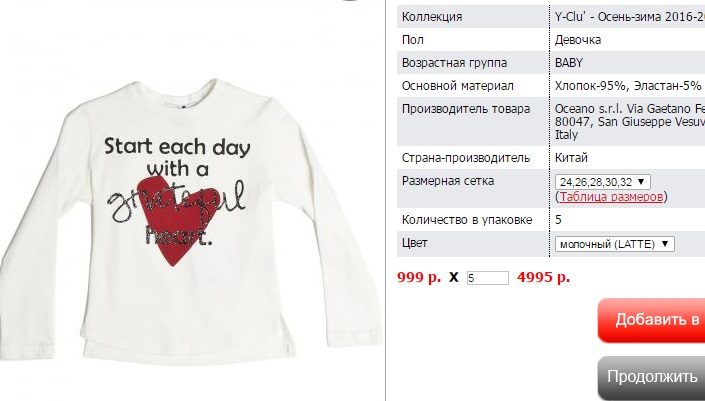The height and width of the screenshot is (401, 705).
Task: Select the Коллекция label cell
Action: pos(473,17)
